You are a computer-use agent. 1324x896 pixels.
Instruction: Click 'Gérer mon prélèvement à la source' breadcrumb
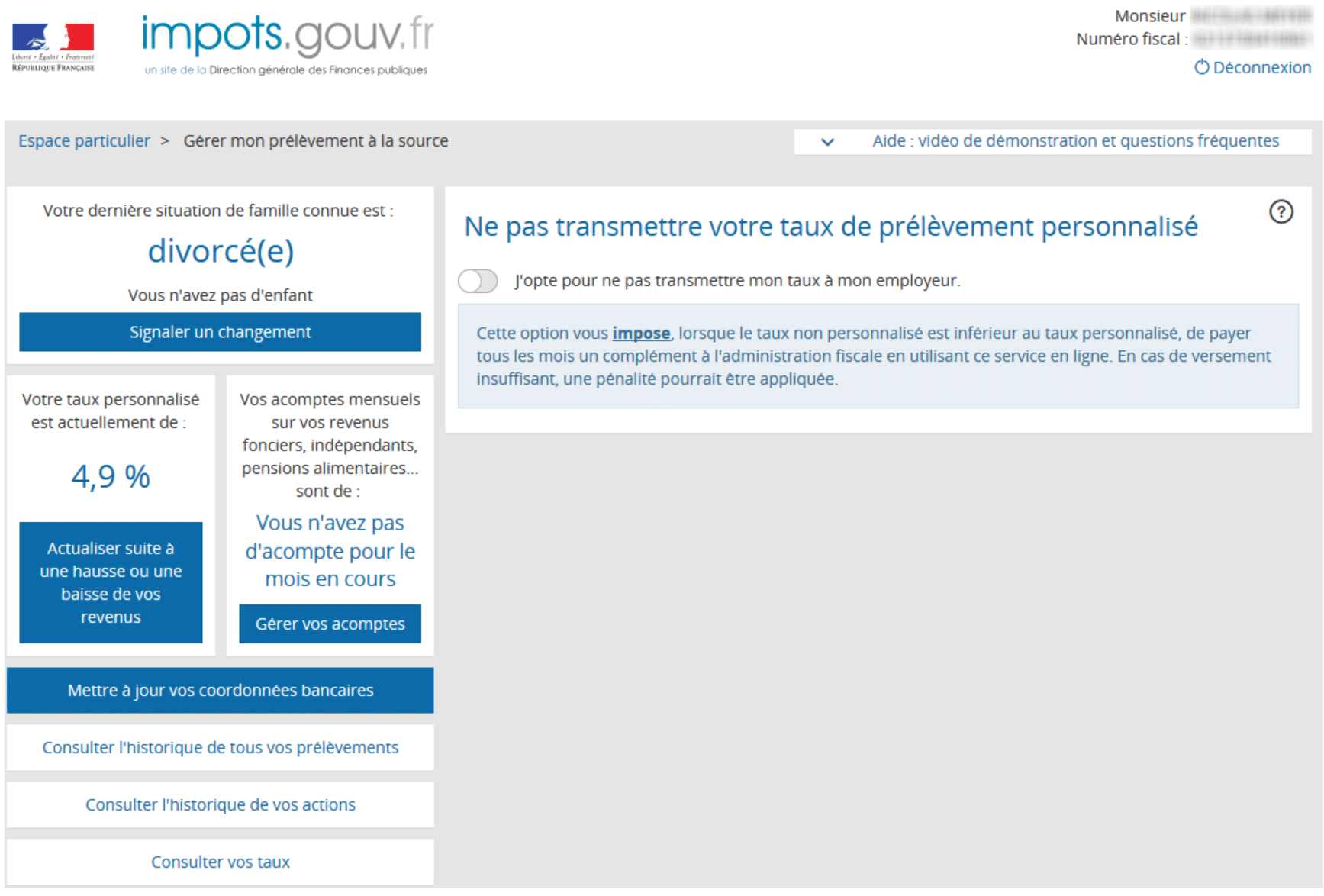pos(316,141)
